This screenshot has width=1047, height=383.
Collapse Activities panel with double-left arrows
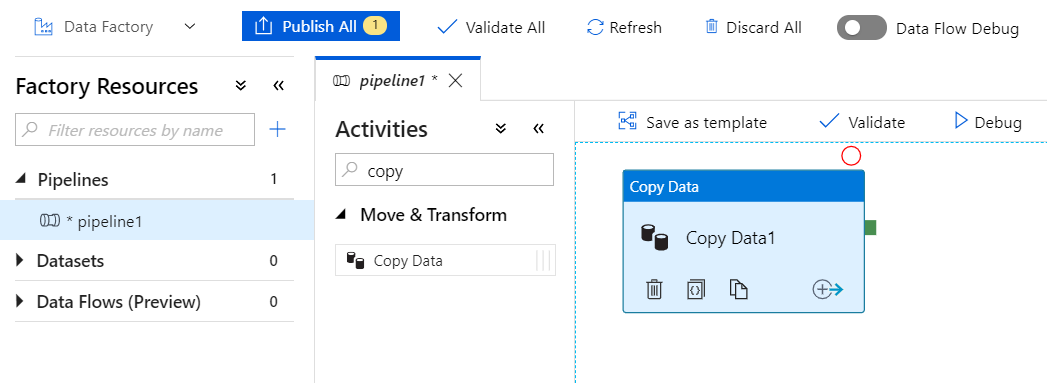pyautogui.click(x=538, y=129)
